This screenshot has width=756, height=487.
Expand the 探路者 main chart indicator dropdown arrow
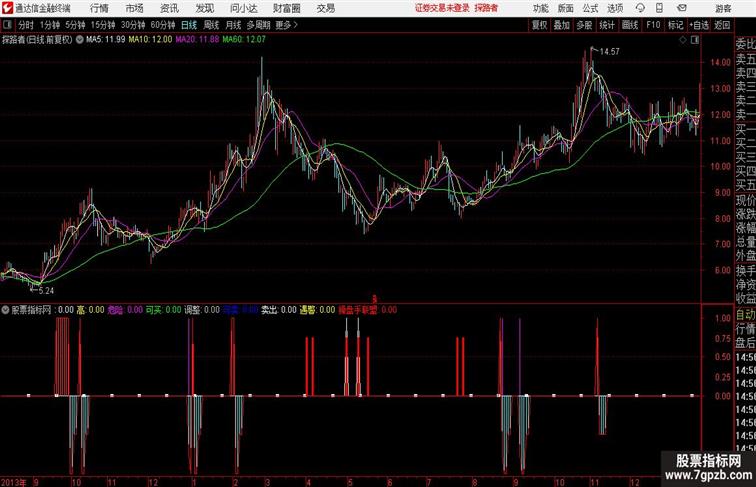pyautogui.click(x=80, y=40)
